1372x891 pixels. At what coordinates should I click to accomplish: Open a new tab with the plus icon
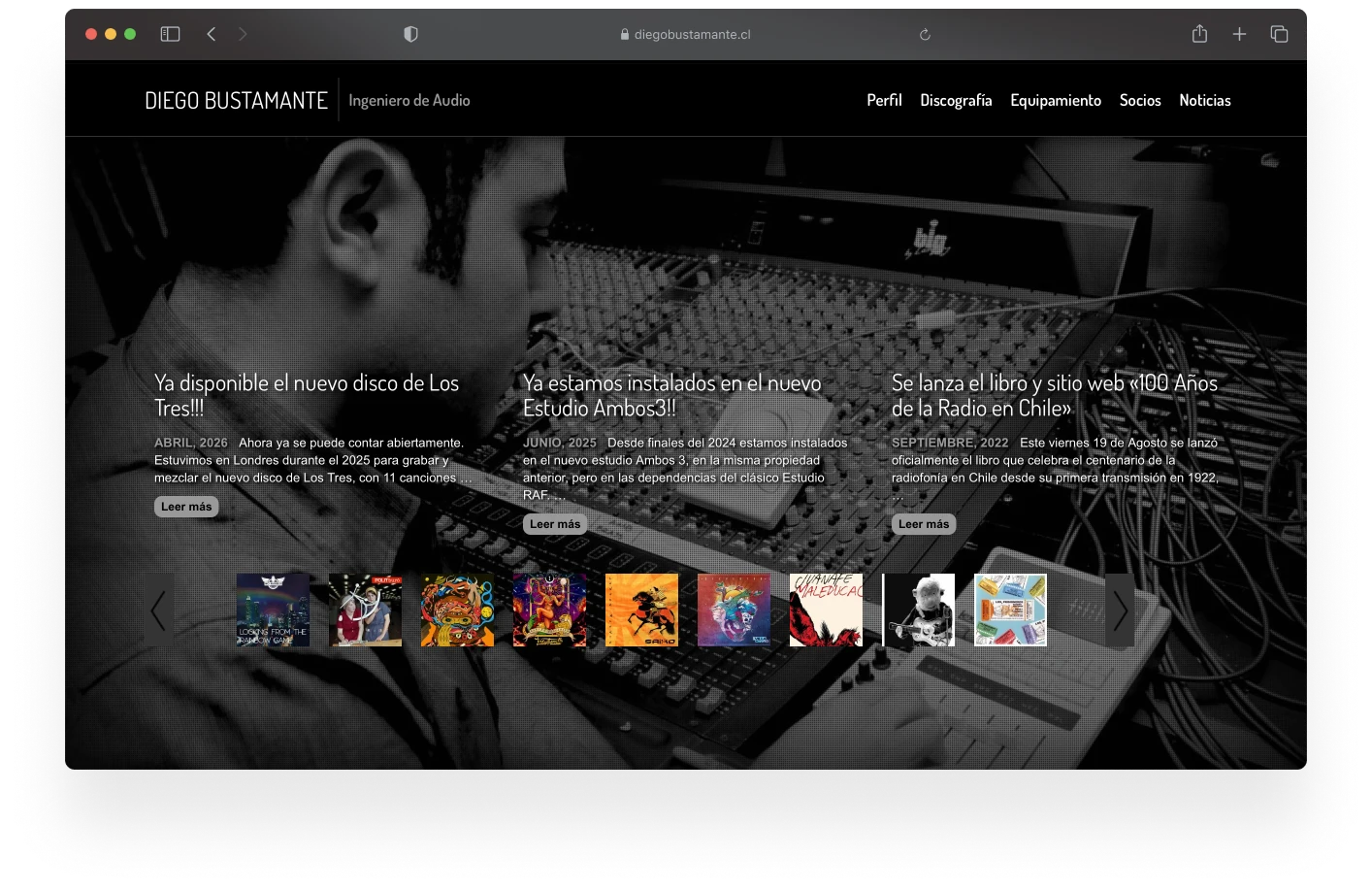pos(1239,34)
